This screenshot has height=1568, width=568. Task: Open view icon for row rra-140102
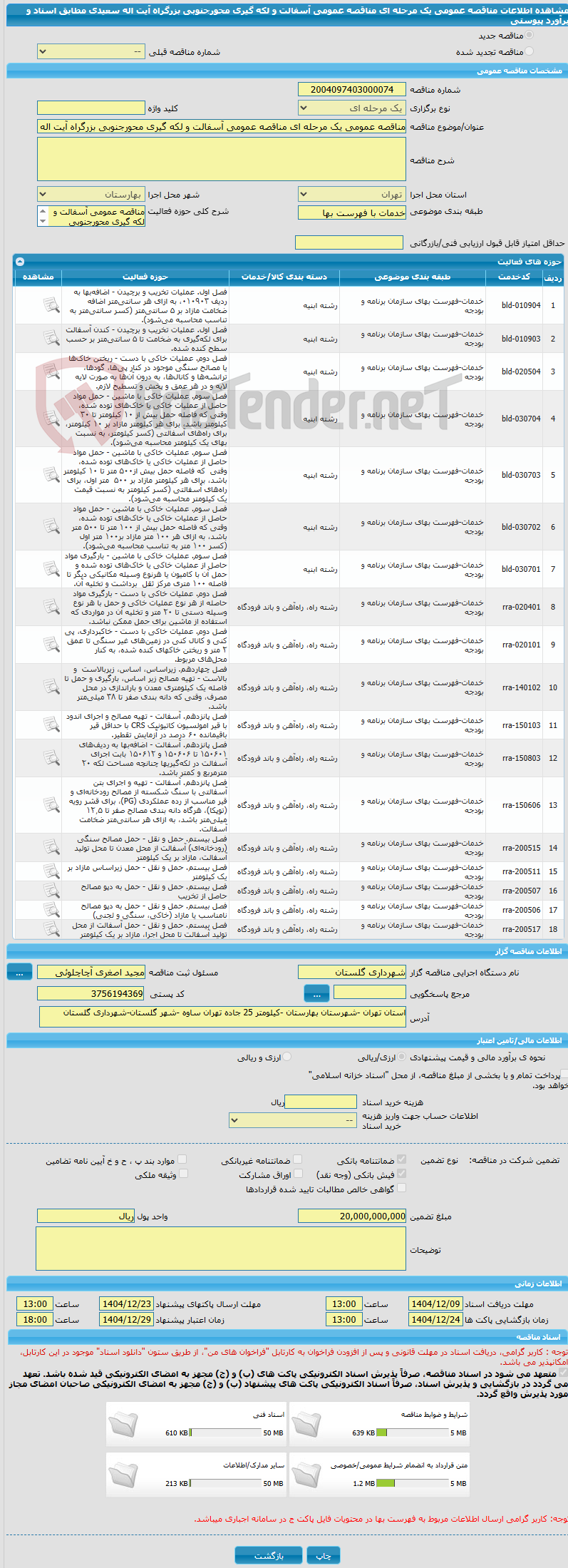(x=51, y=687)
